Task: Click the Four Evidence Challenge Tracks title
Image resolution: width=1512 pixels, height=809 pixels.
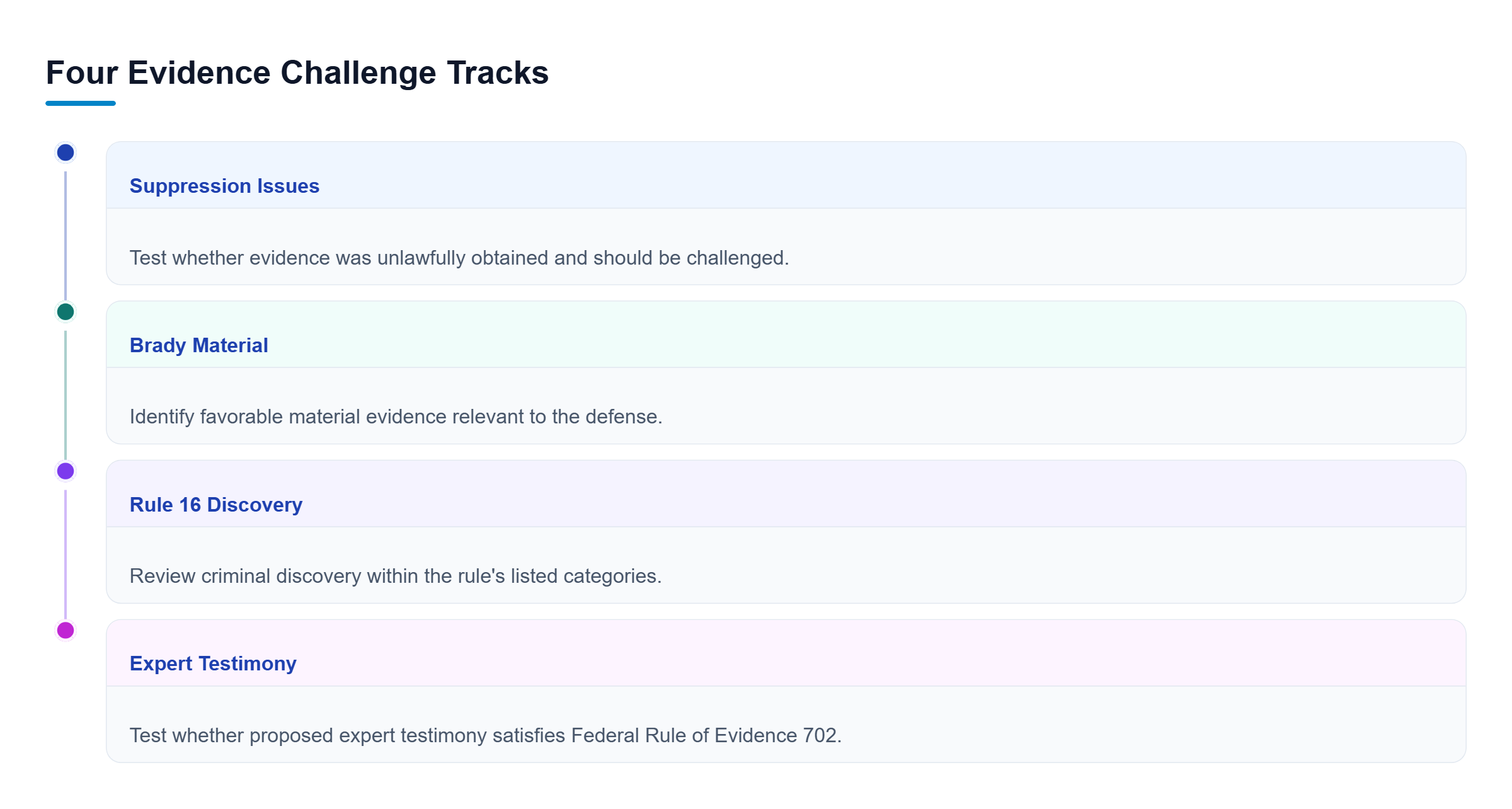Action: pyautogui.click(x=297, y=72)
